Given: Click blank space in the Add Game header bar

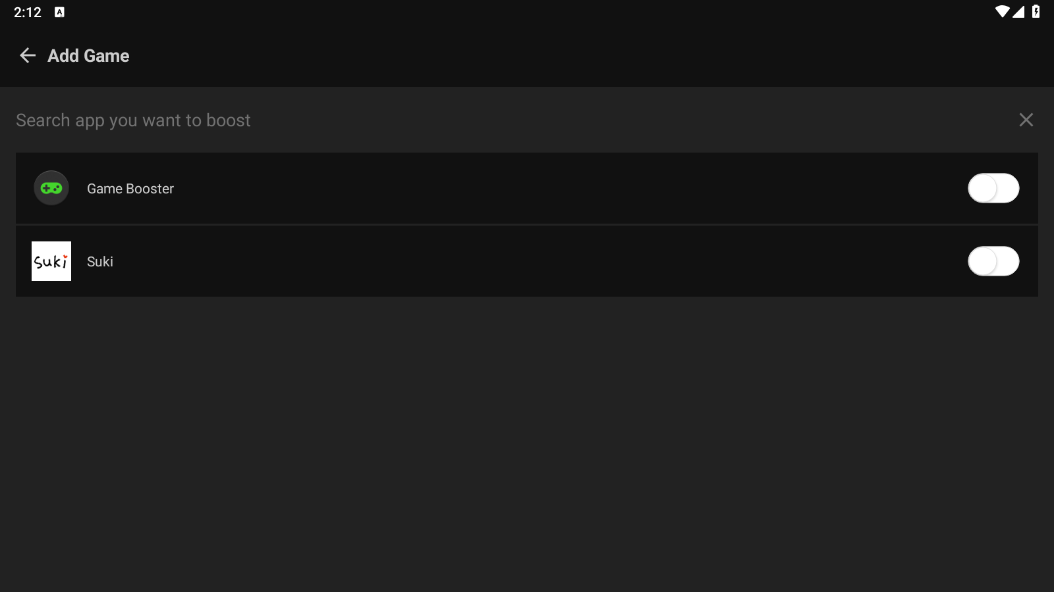Looking at the screenshot, I should [x=600, y=56].
